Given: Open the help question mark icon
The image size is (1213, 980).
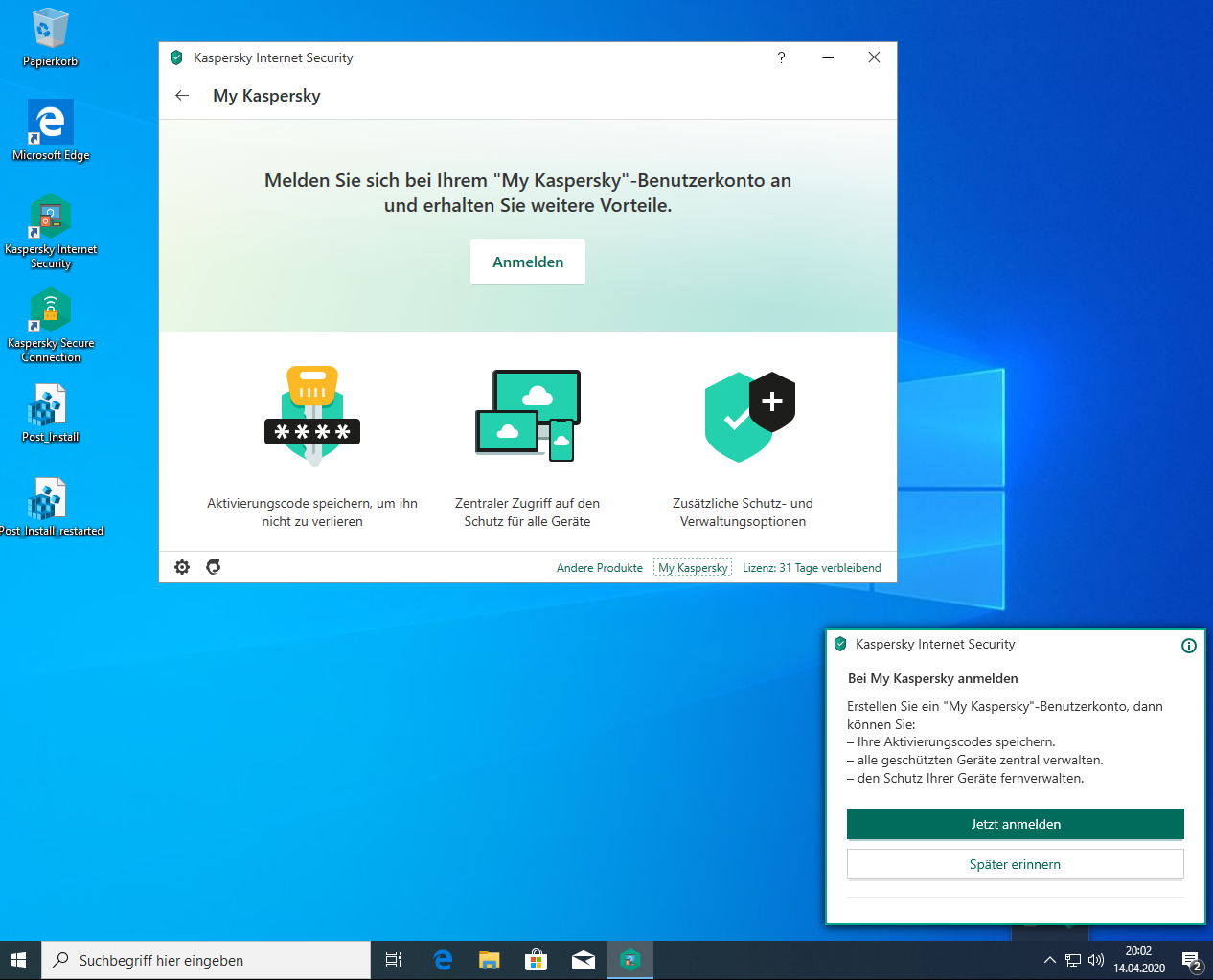Looking at the screenshot, I should pyautogui.click(x=781, y=57).
